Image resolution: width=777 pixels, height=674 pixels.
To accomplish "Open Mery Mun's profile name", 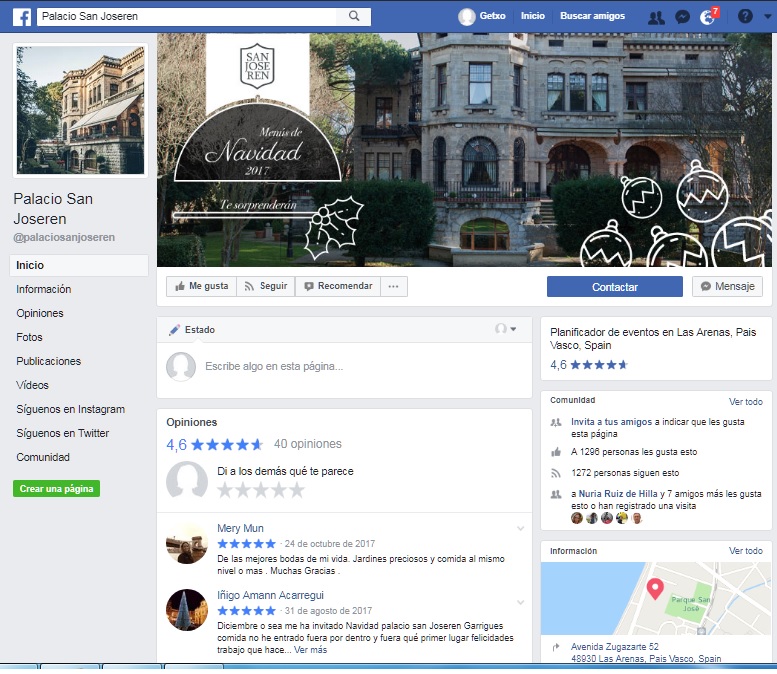I will click(240, 528).
